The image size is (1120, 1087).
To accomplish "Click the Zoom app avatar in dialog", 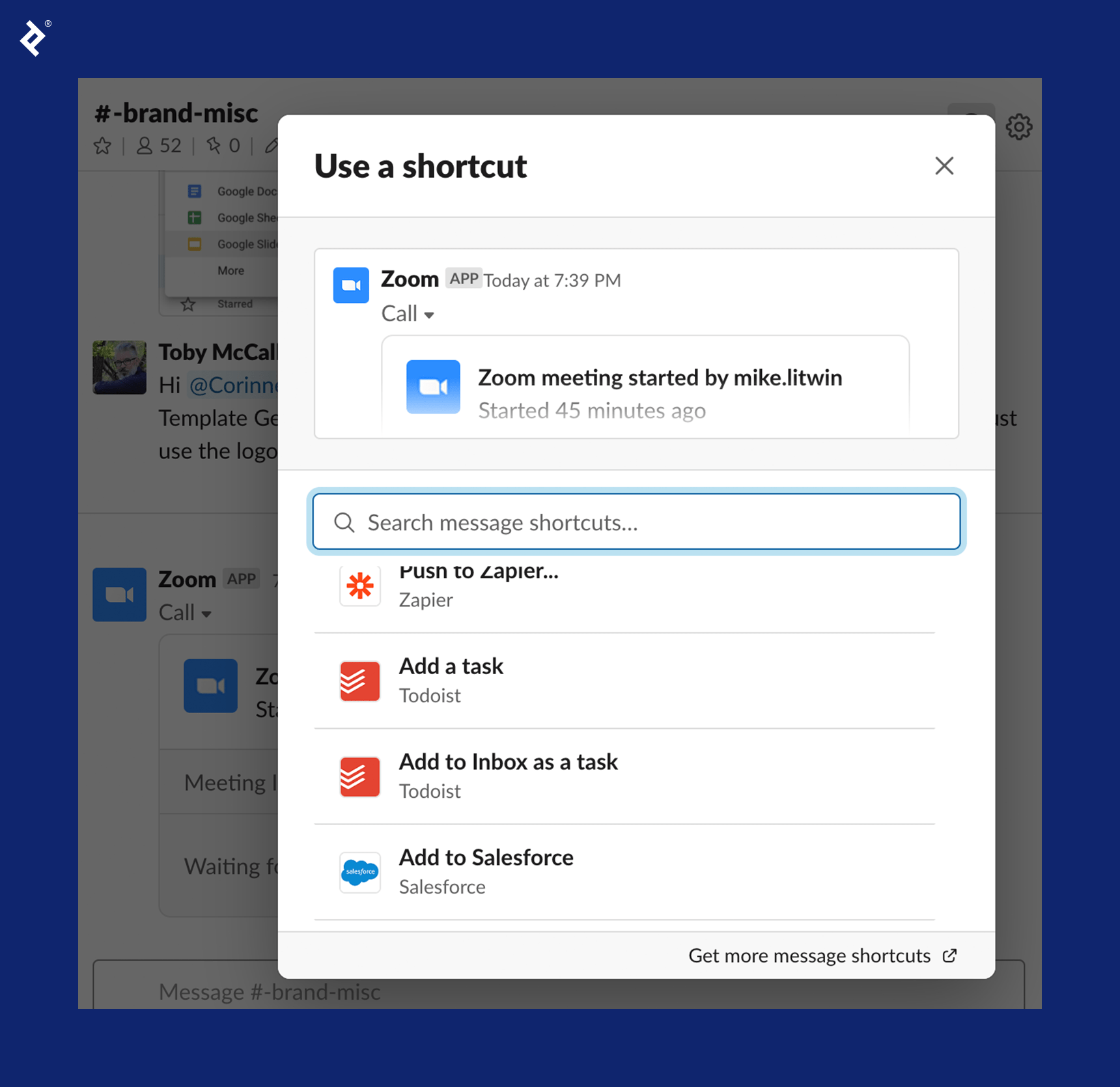I will (x=351, y=285).
